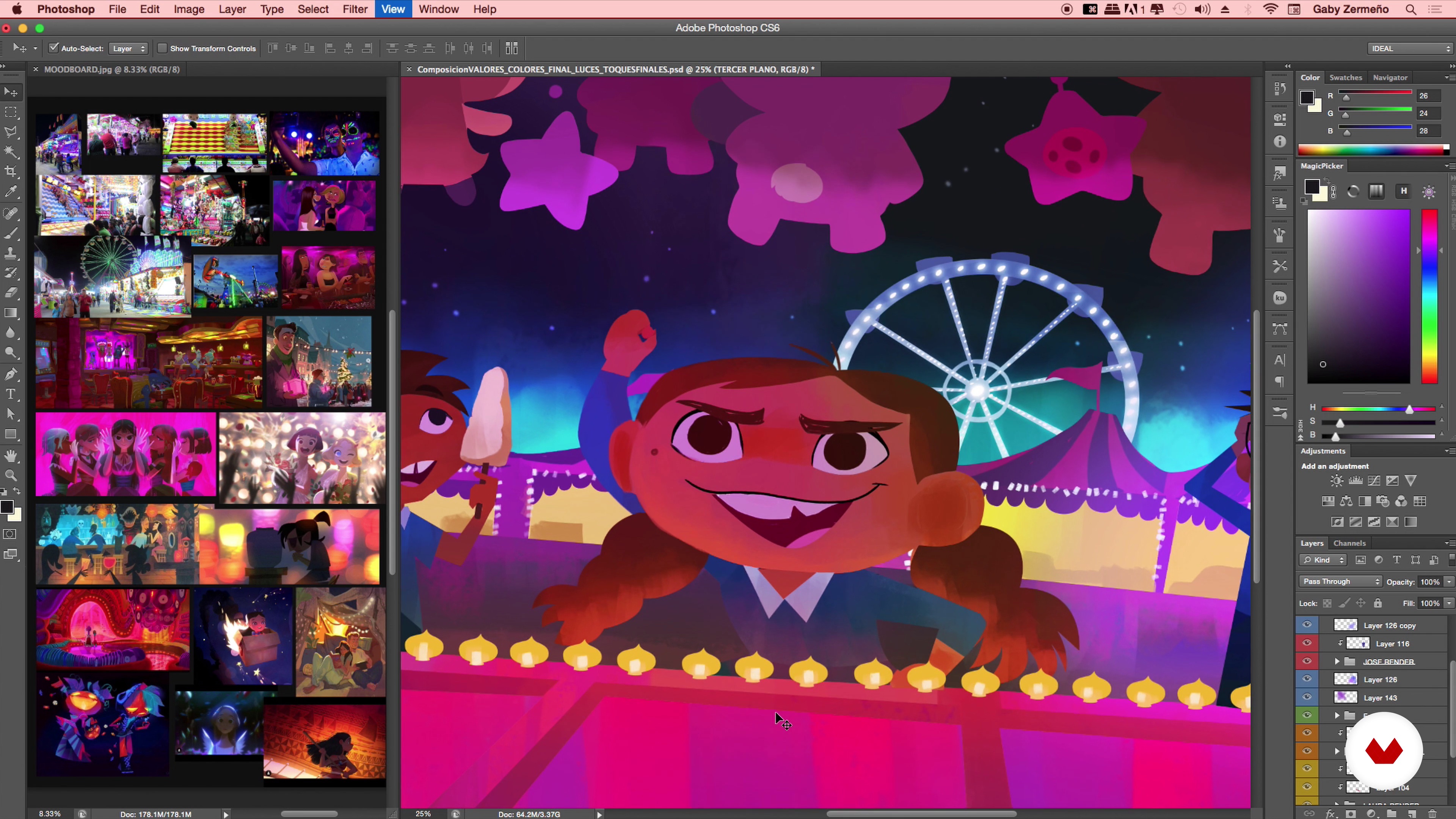Open the Kind filter dropdown
The image size is (1456, 819).
pos(1323,560)
